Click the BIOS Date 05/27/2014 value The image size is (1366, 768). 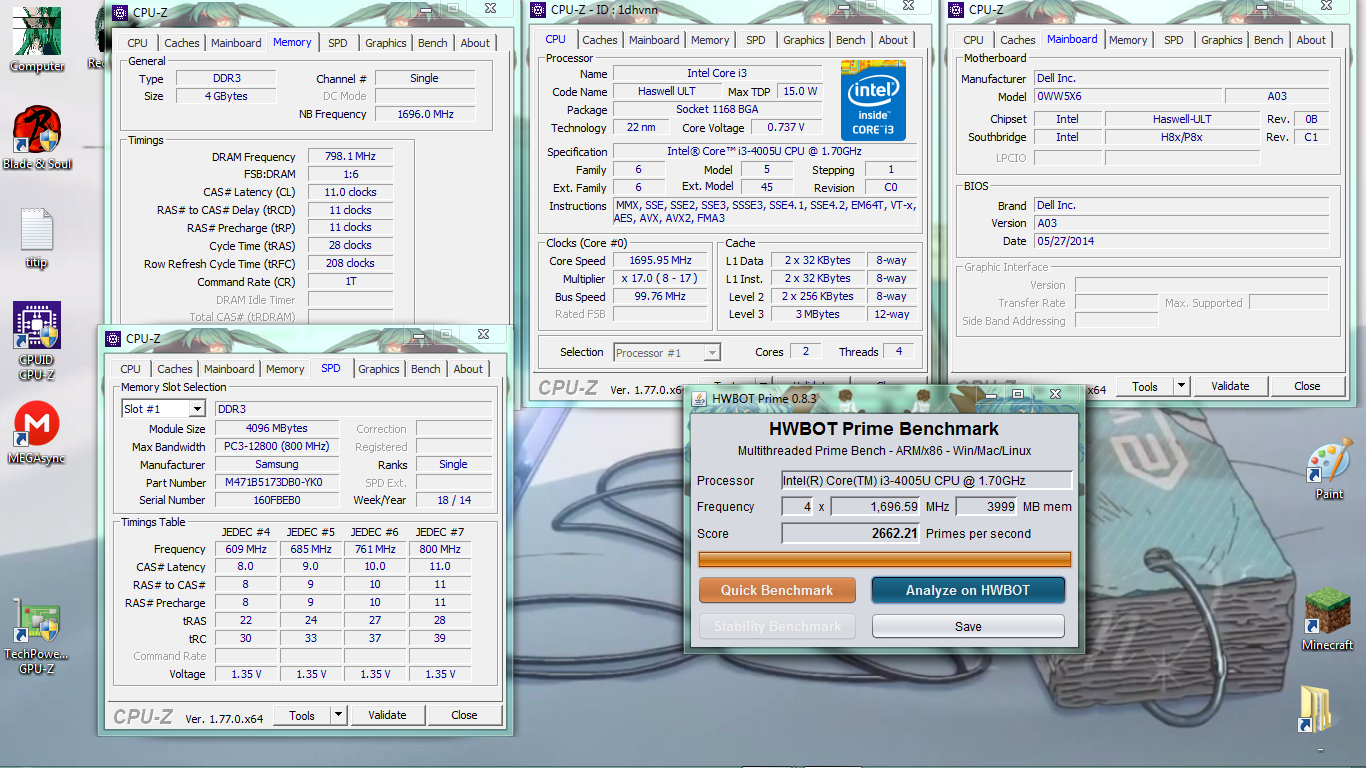1182,241
